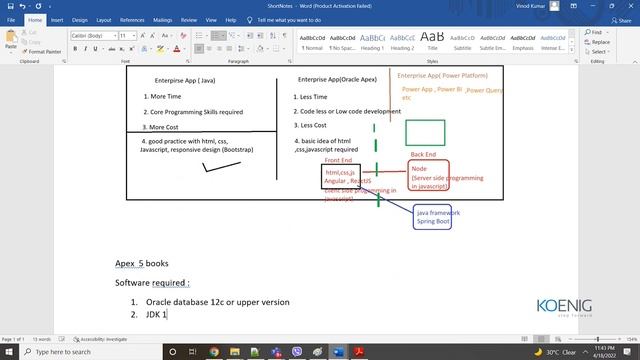Image resolution: width=640 pixels, height=360 pixels.
Task: Undo the last action
Action: [x=22, y=6]
